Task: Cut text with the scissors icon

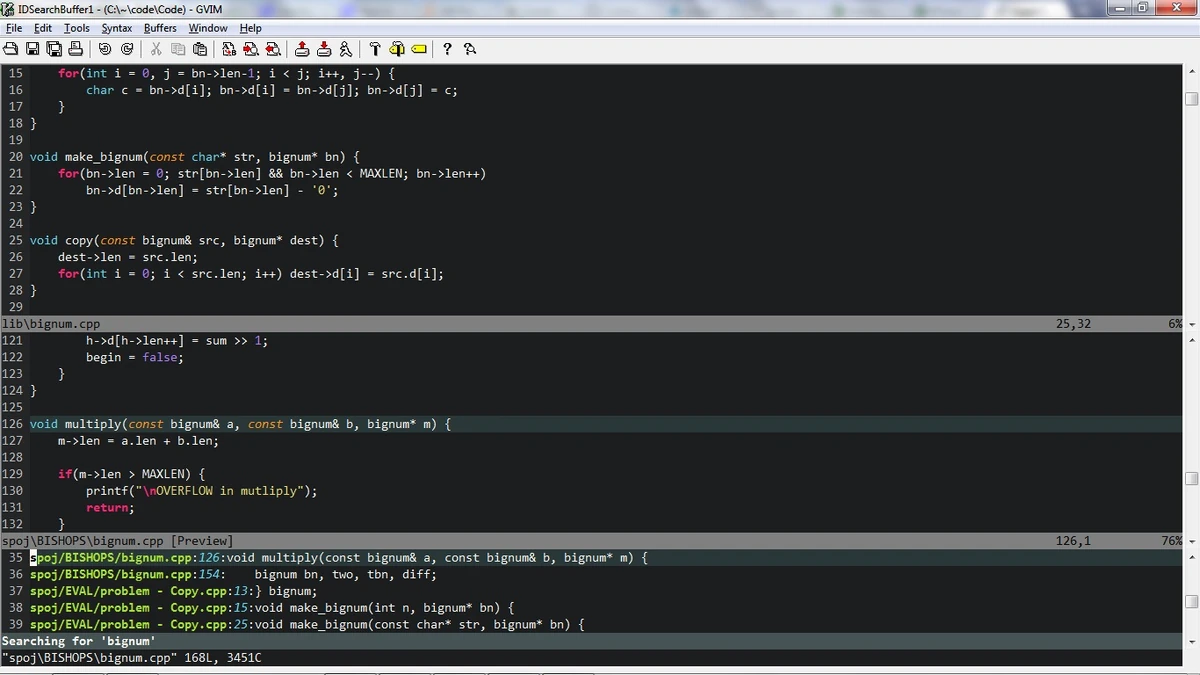Action: [156, 49]
